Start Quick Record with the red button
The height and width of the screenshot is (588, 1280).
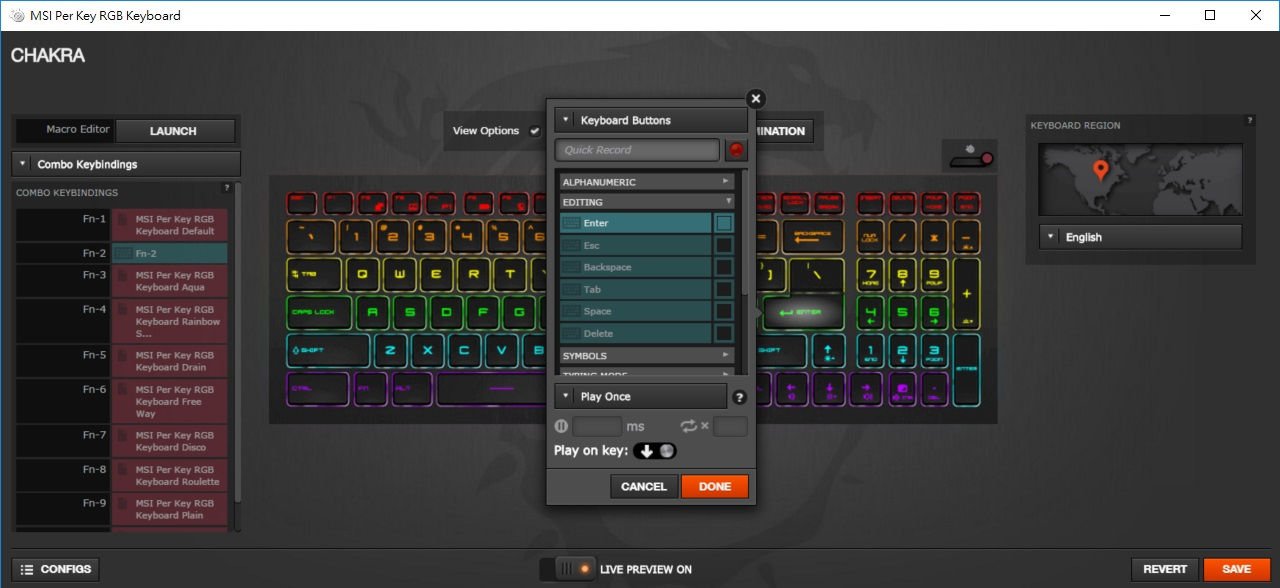[x=737, y=150]
